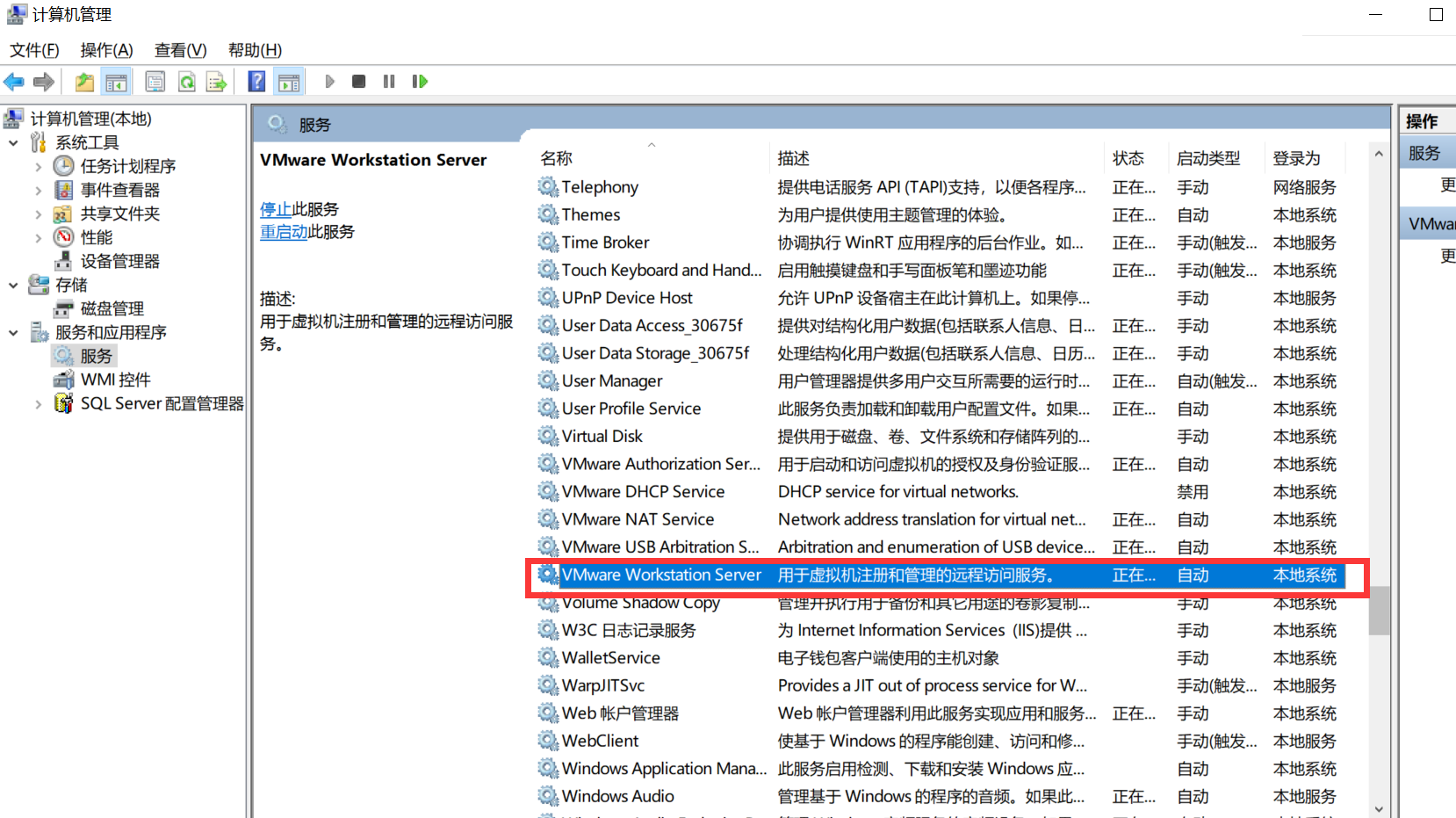Image resolution: width=1456 pixels, height=818 pixels.
Task: Click the Export list toolbar icon
Action: coord(216,82)
